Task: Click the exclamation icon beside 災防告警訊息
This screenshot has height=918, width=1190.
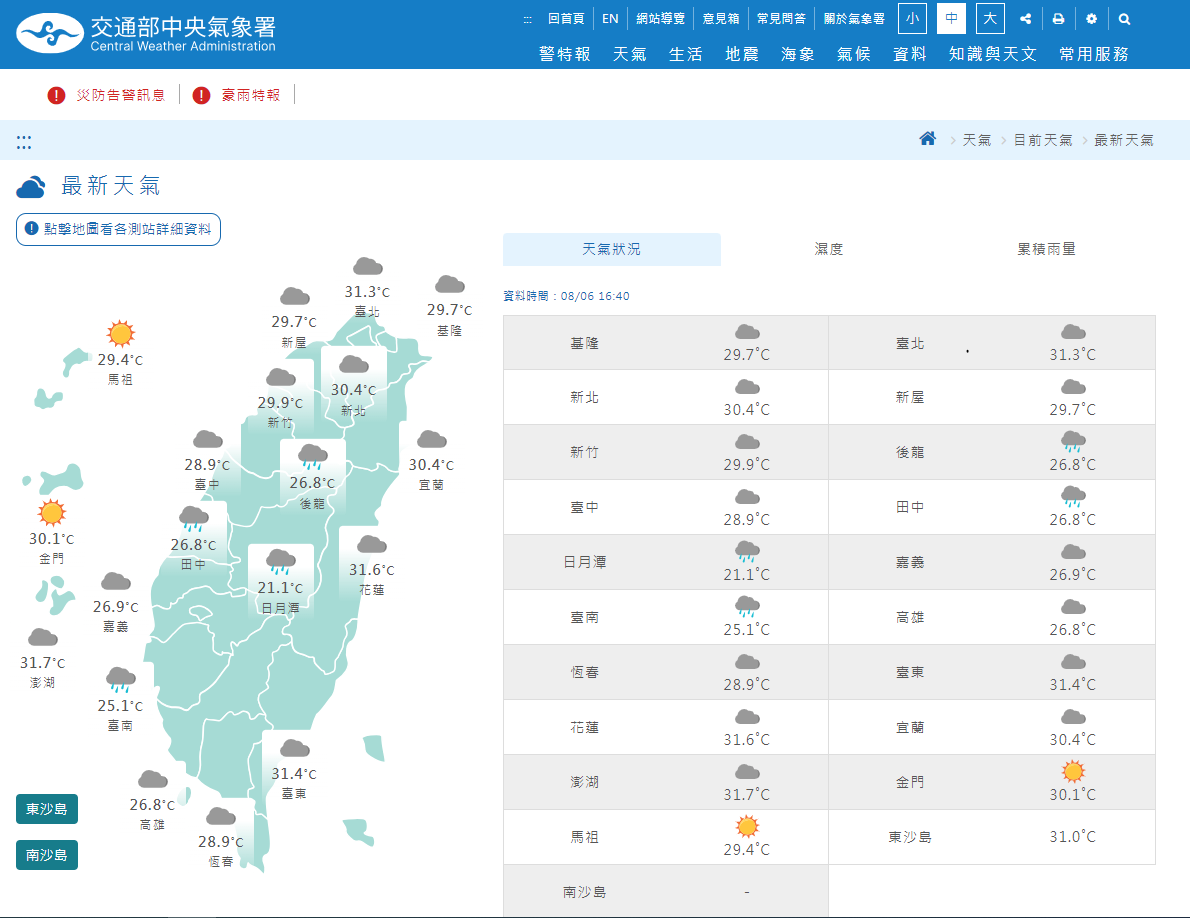Action: point(57,95)
